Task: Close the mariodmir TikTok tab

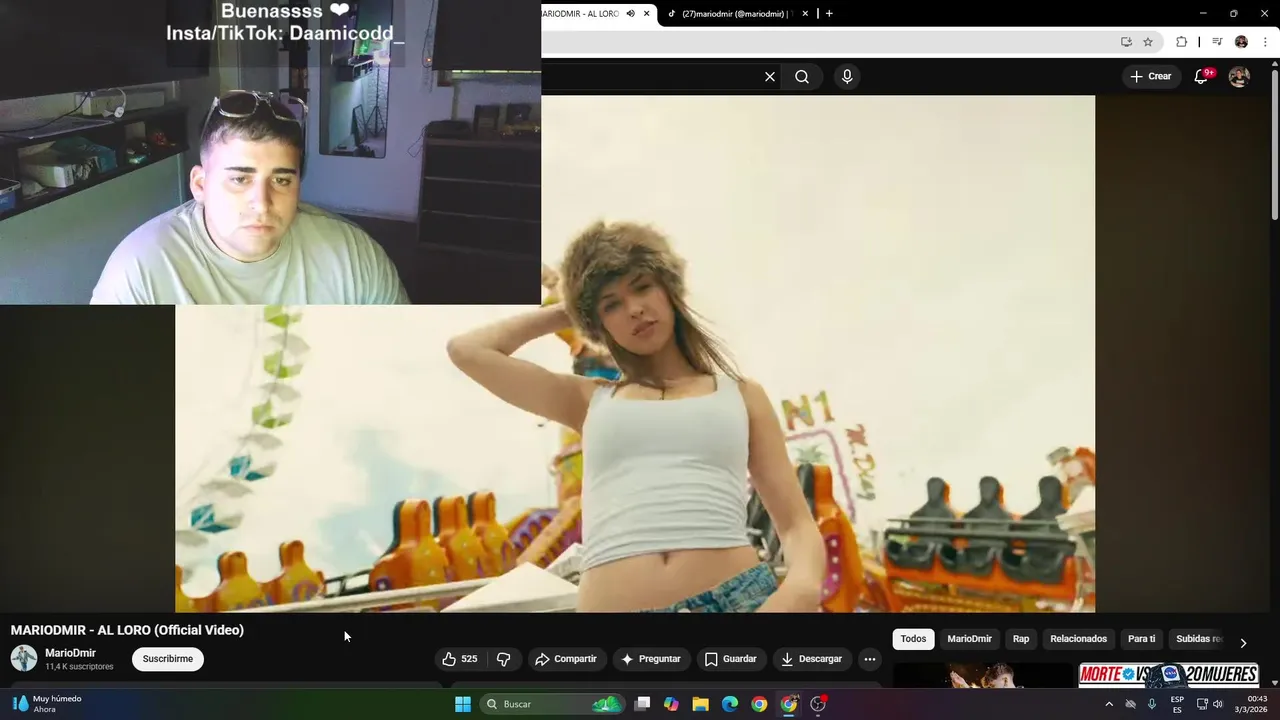Action: click(805, 14)
